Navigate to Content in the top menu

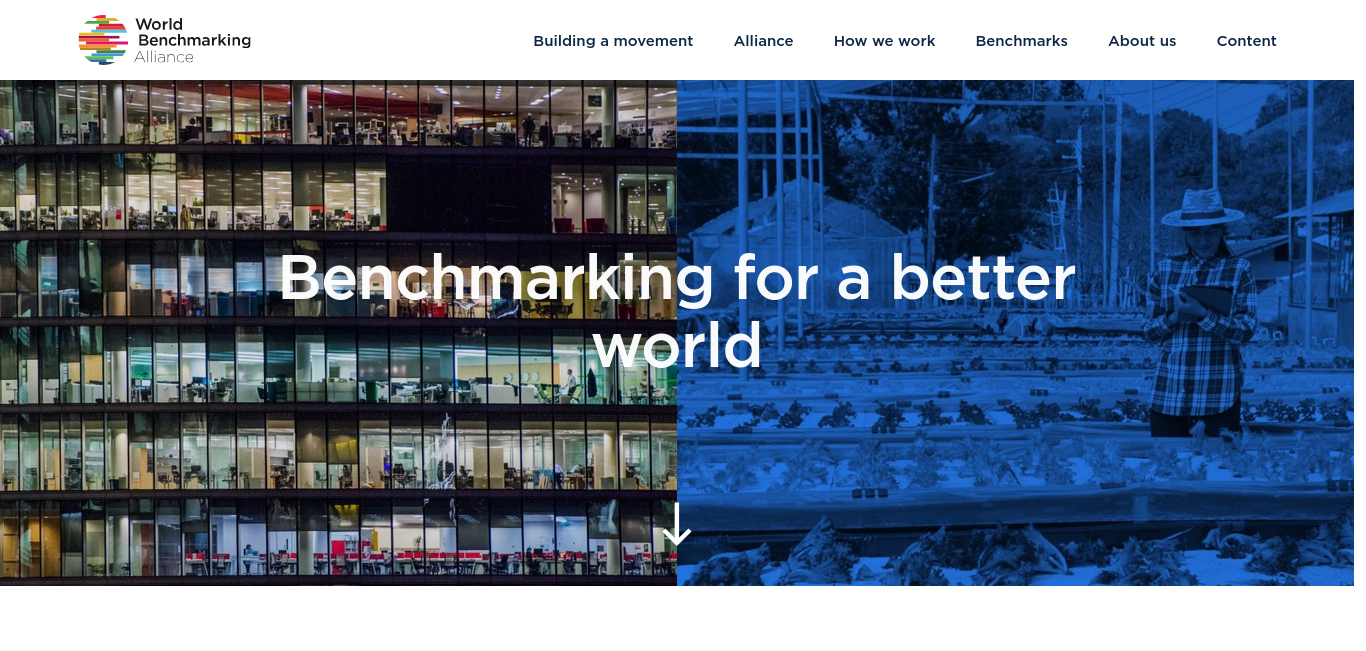1246,41
